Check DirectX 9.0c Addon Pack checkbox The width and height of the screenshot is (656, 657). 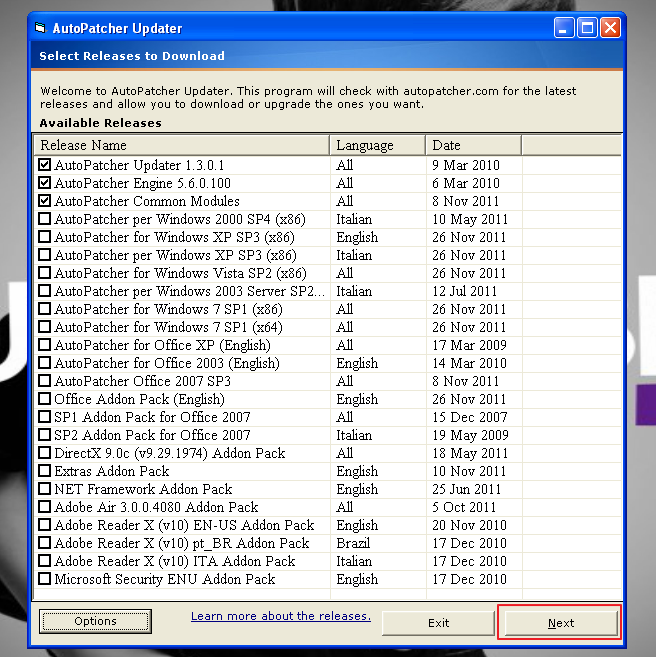[x=44, y=453]
